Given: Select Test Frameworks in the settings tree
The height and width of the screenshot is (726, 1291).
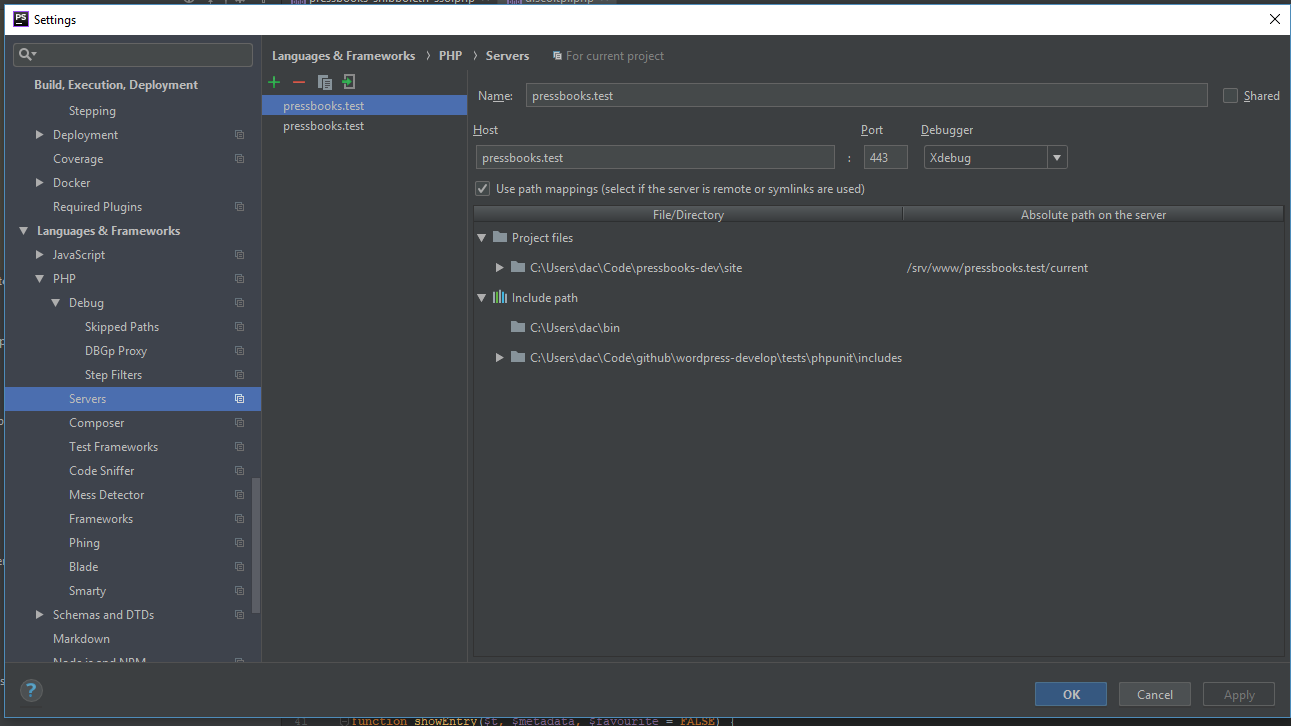Looking at the screenshot, I should (x=113, y=447).
